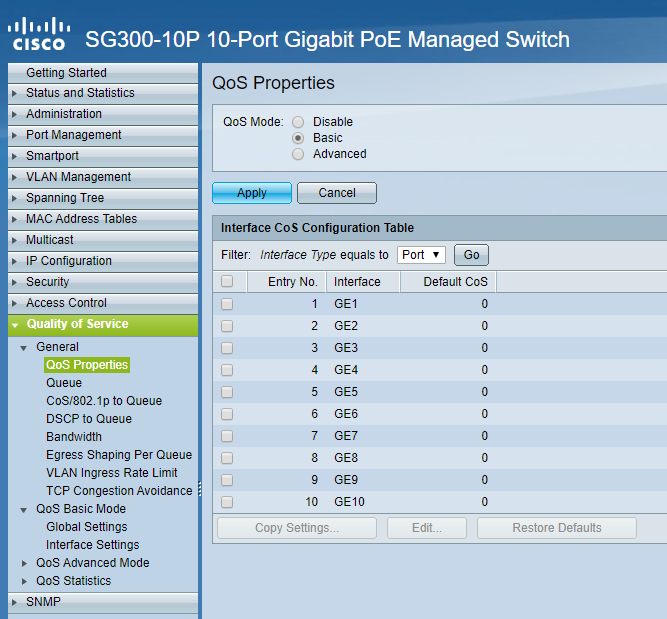Tick the checkbox for interface GE5

[227, 392]
